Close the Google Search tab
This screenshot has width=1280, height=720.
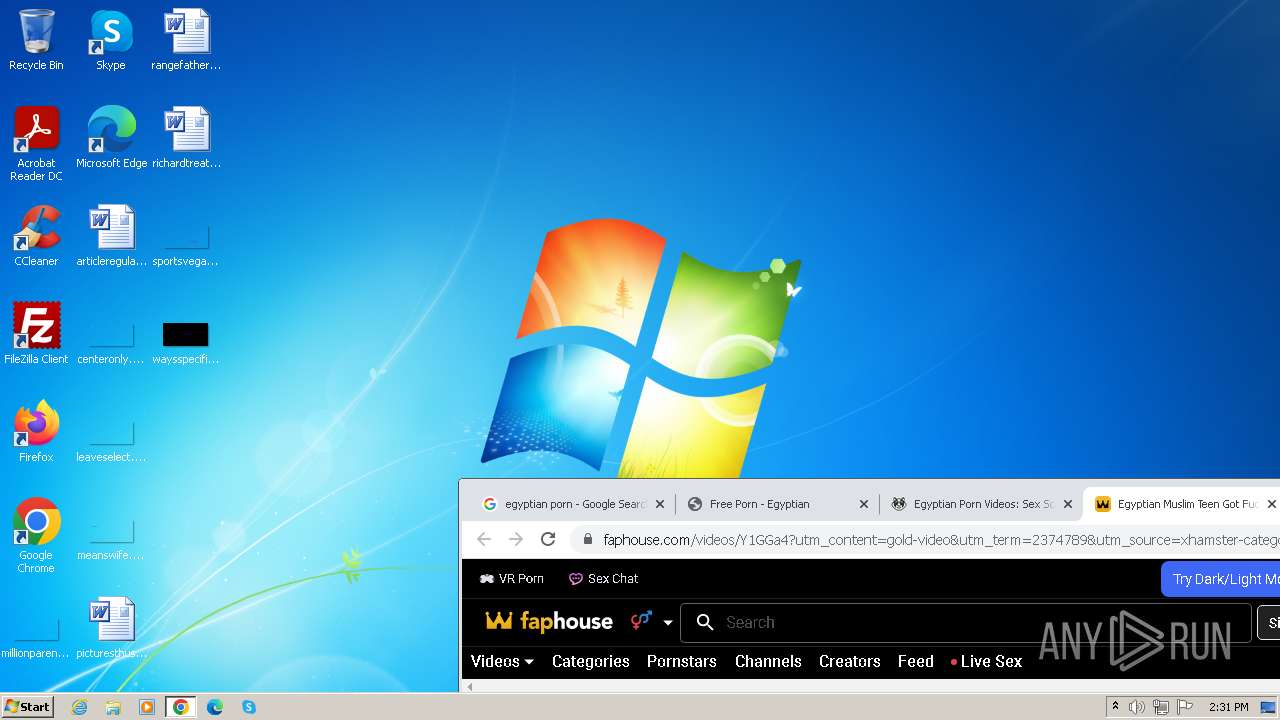[x=660, y=504]
